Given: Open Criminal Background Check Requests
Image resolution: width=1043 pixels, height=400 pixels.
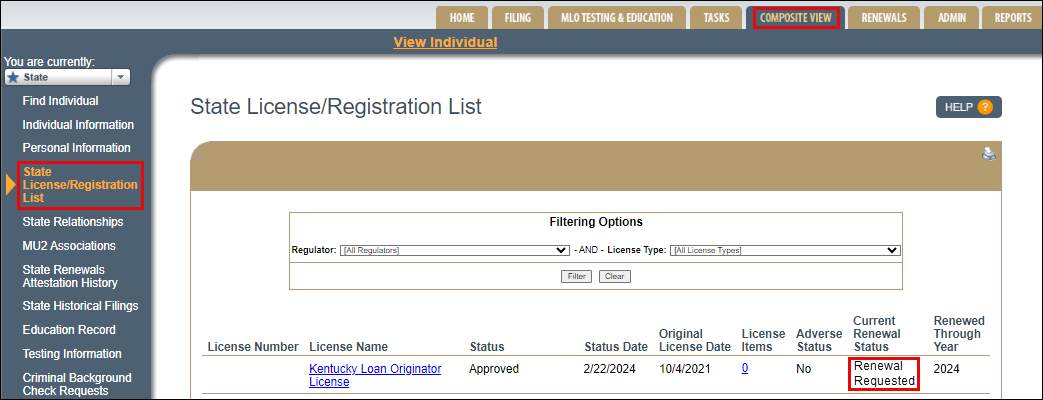Looking at the screenshot, I should pyautogui.click(x=77, y=384).
